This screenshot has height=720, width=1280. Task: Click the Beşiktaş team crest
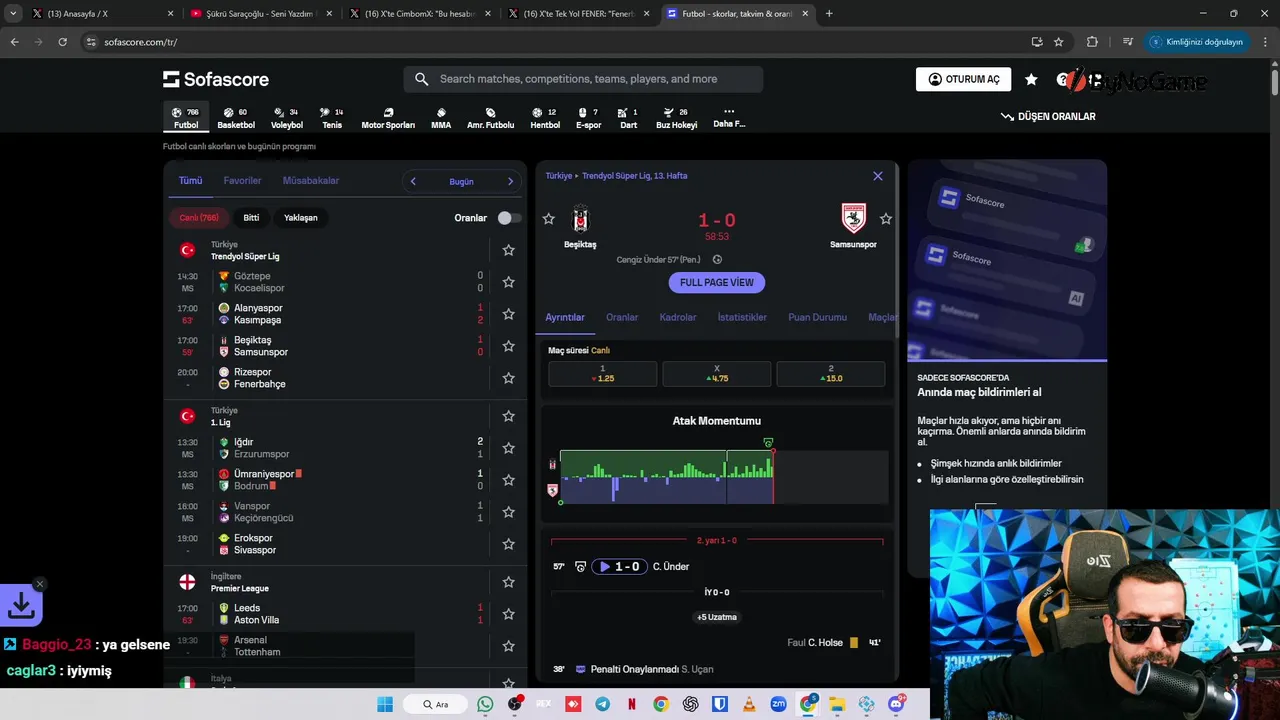580,218
